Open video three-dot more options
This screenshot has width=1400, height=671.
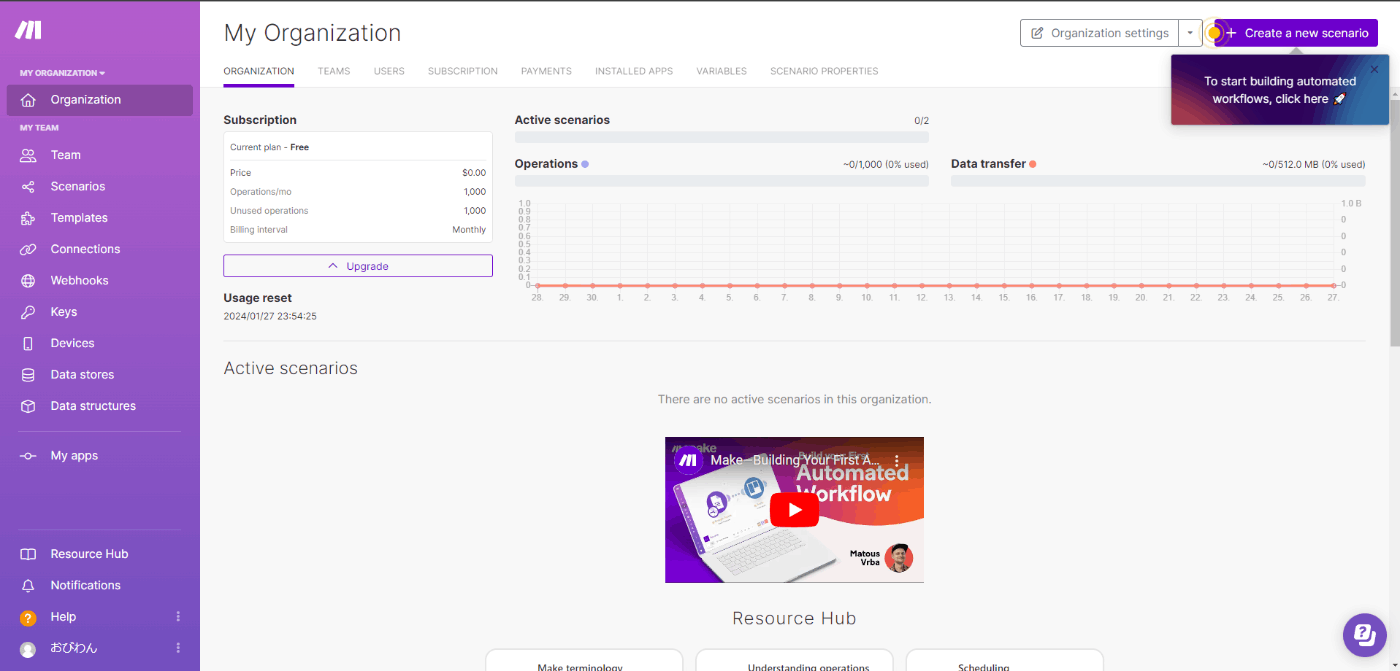tap(897, 460)
